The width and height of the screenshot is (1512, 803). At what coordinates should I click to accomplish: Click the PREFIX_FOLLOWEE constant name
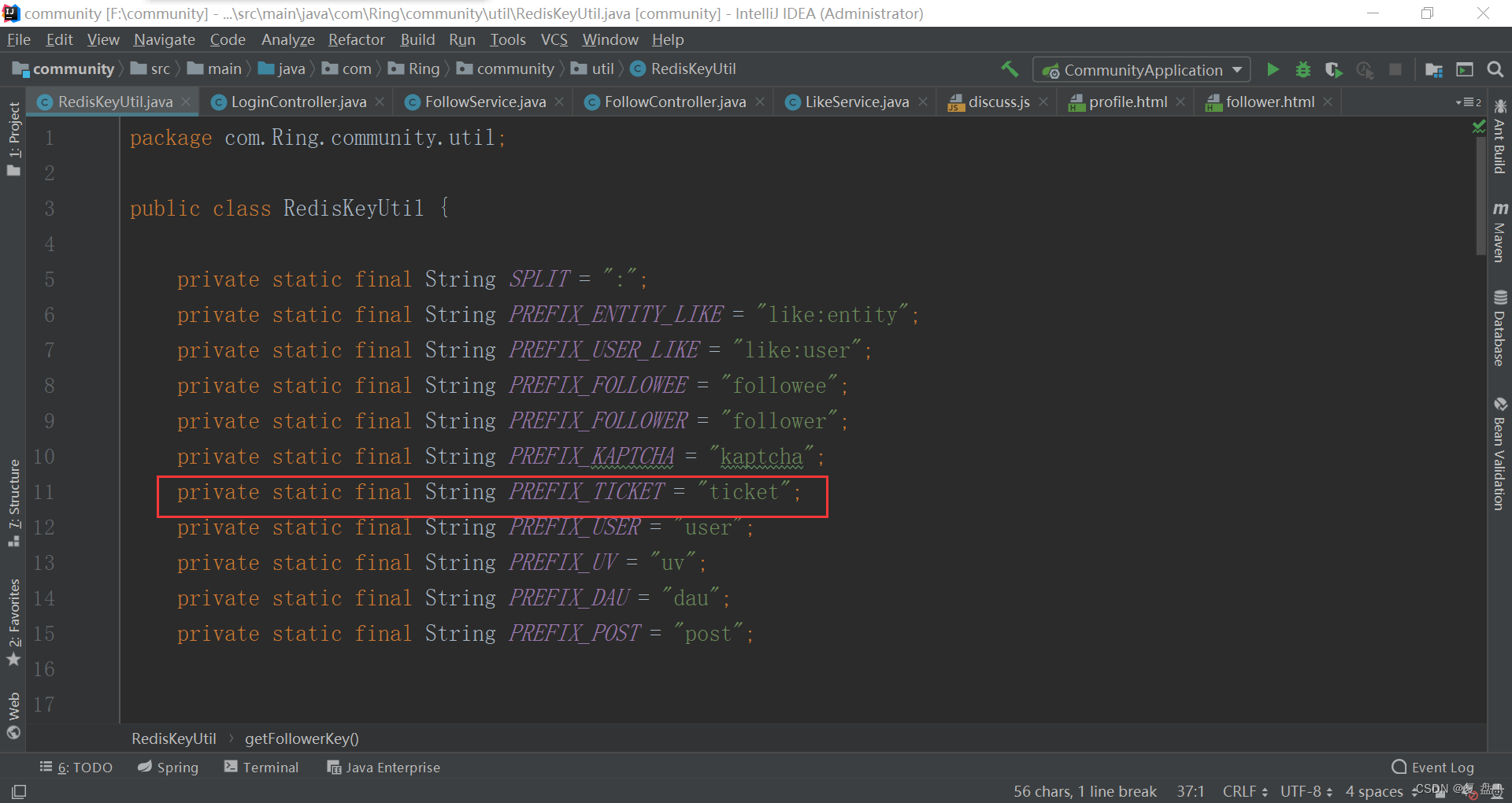[x=598, y=386]
